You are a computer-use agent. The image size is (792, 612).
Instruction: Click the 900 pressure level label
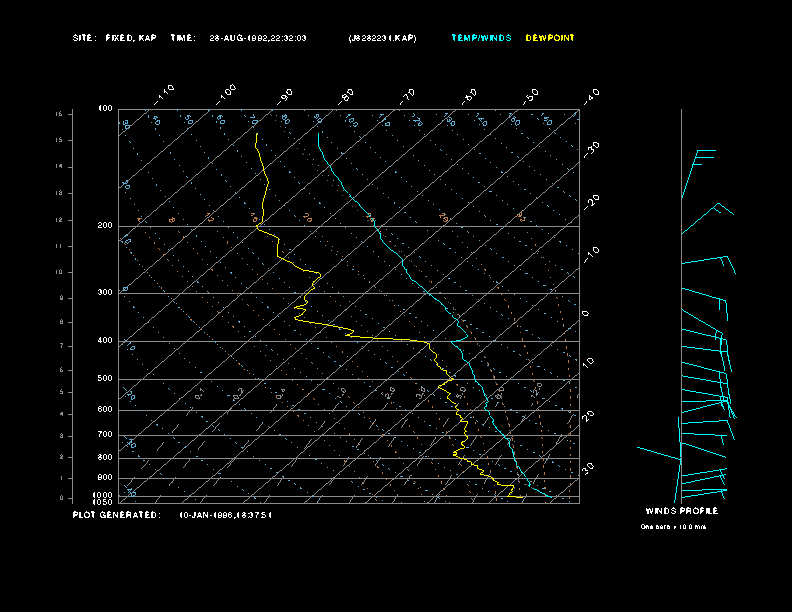tap(105, 477)
